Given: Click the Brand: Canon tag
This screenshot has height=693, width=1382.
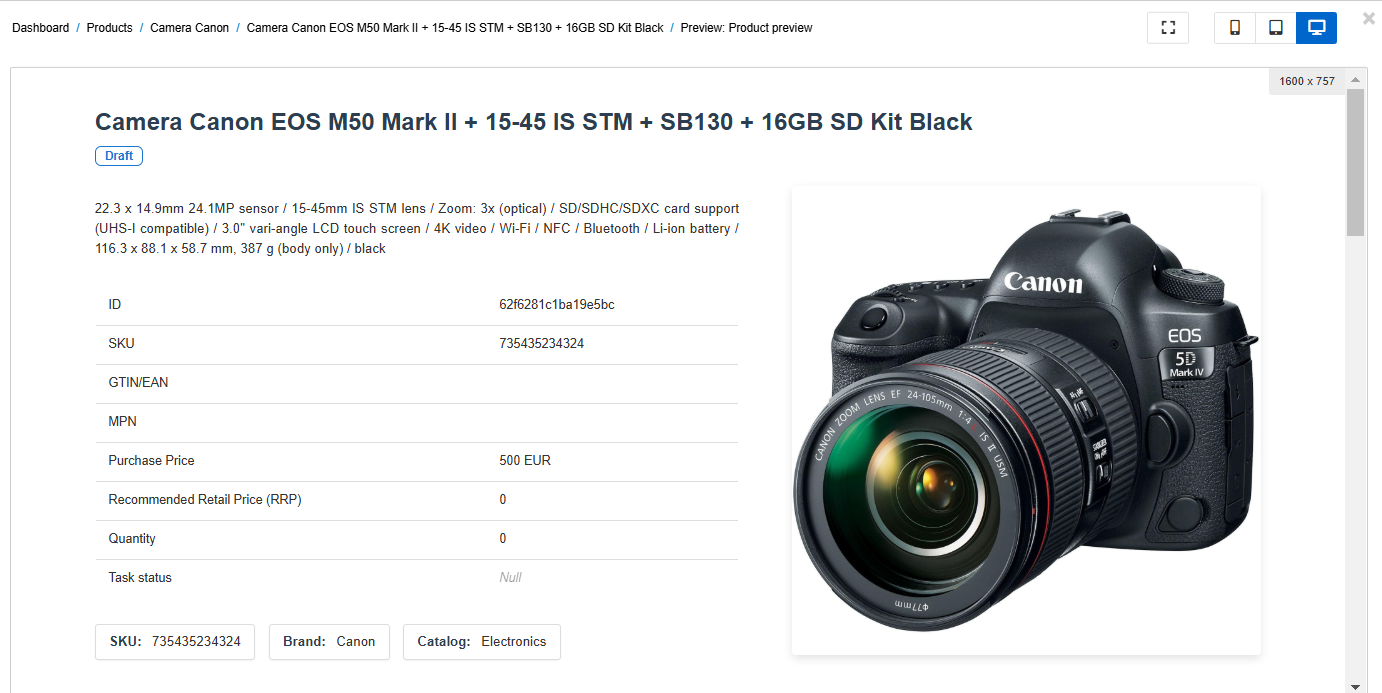Looking at the screenshot, I should pos(329,642).
